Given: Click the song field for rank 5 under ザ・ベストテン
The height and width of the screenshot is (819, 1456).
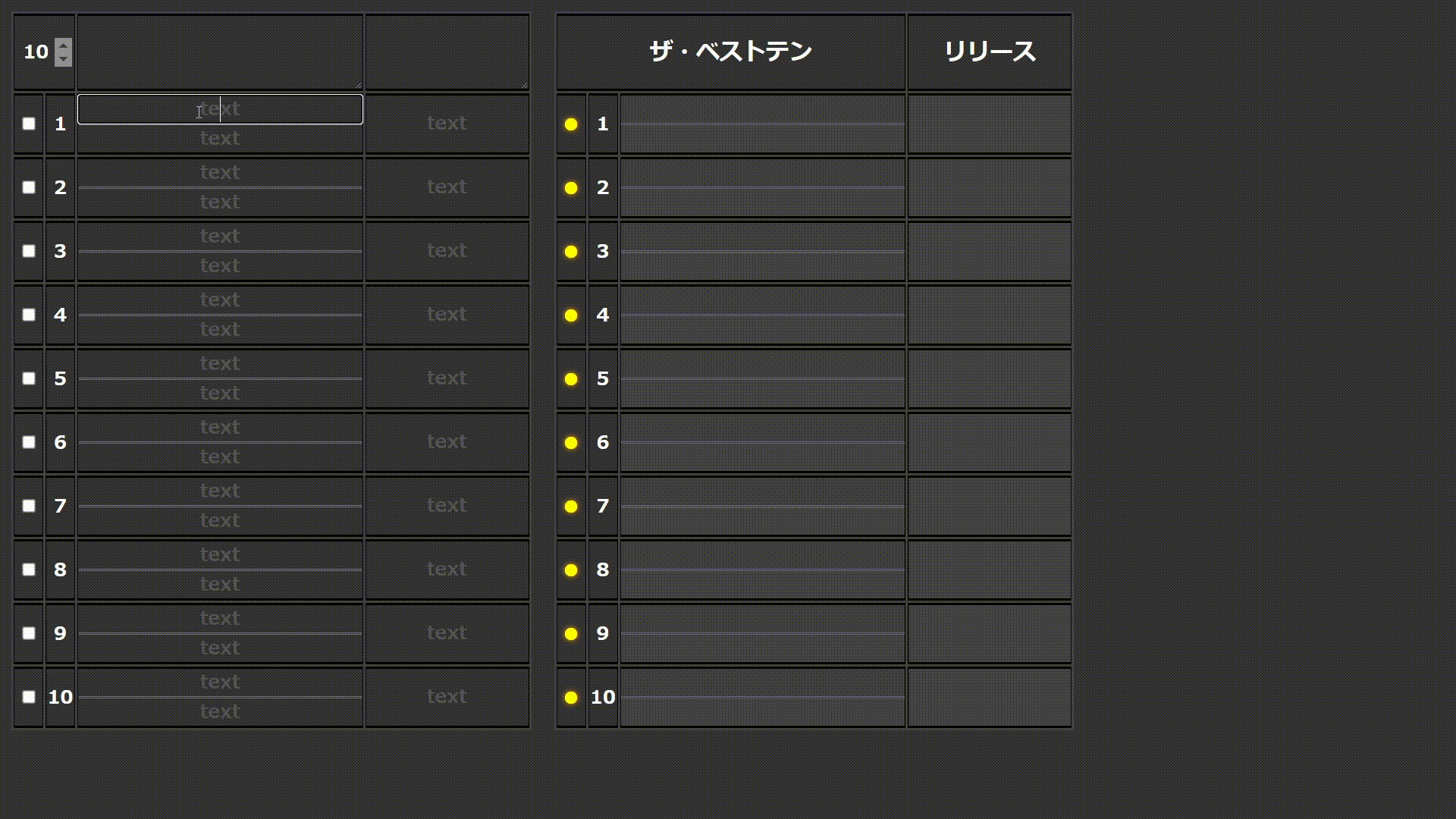Looking at the screenshot, I should 761,378.
